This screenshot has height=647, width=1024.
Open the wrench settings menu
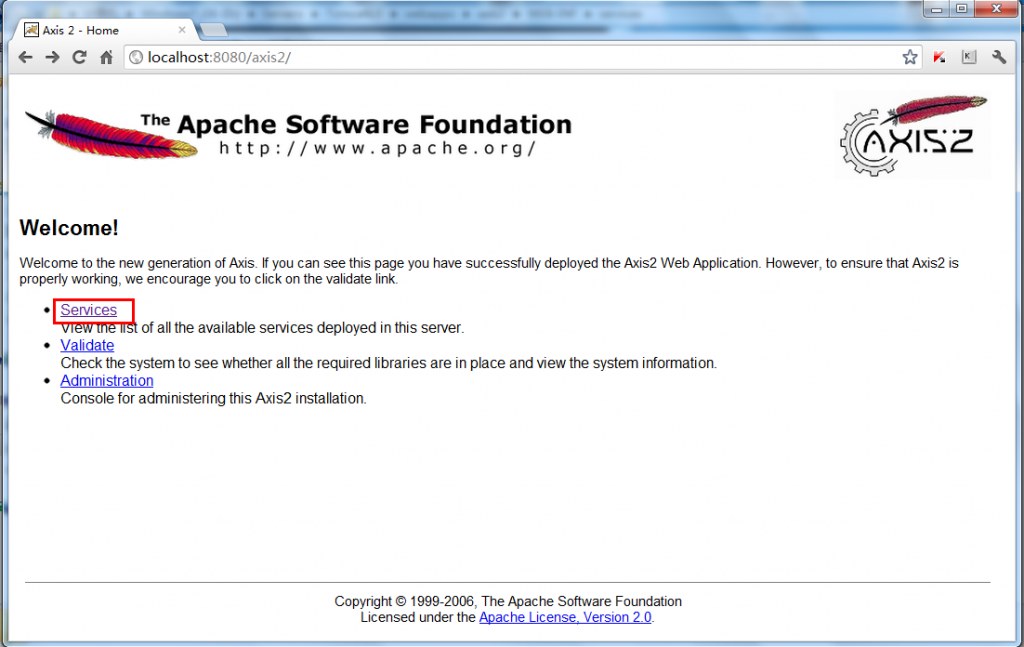[x=999, y=57]
